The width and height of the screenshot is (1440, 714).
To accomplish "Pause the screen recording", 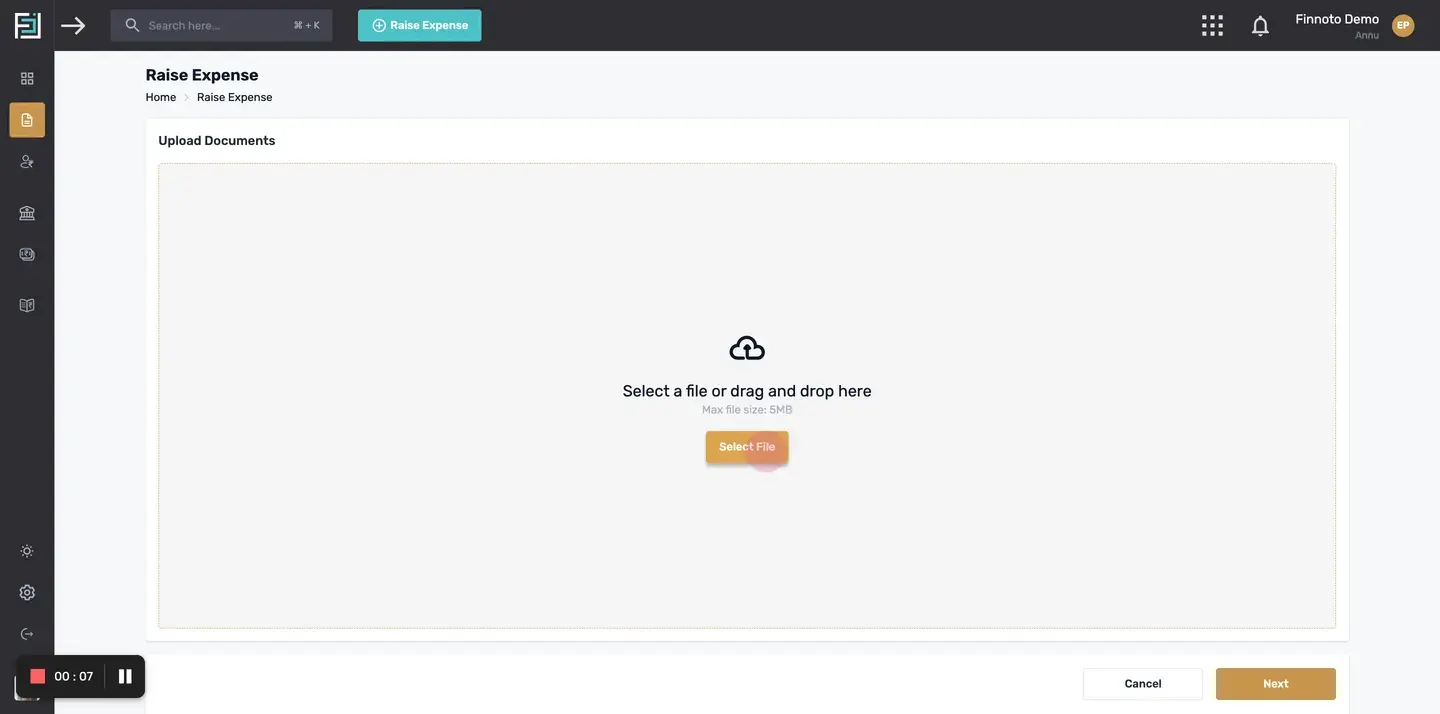I will pos(125,677).
